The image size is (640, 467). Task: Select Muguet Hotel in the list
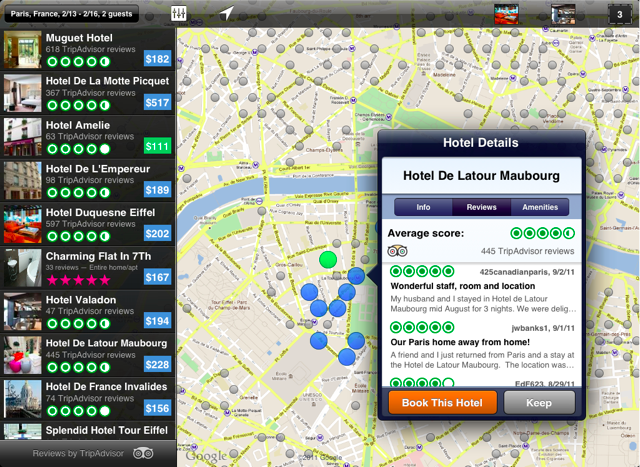point(88,49)
